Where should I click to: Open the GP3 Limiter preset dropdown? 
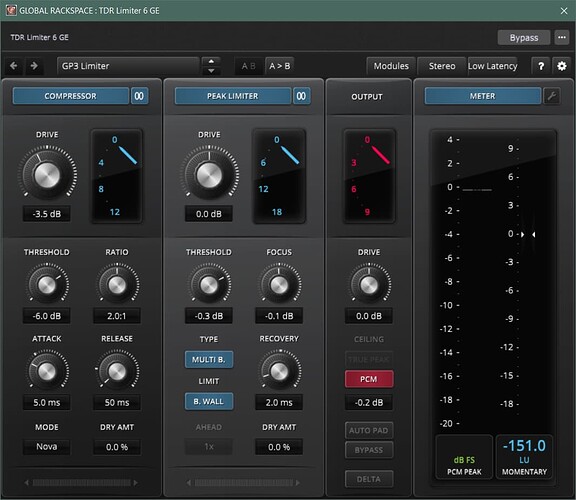coord(128,66)
